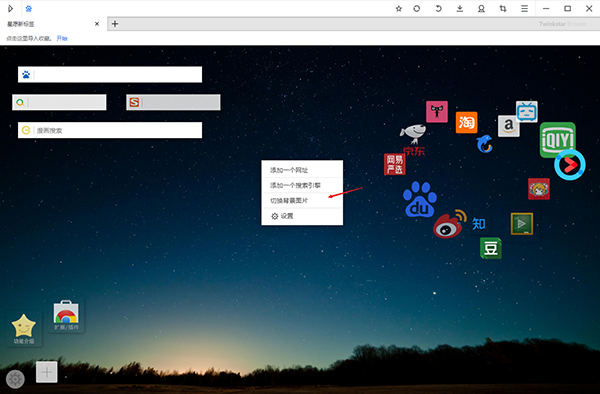Click the crop screenshot tool icon
The image size is (600, 394).
click(x=503, y=8)
